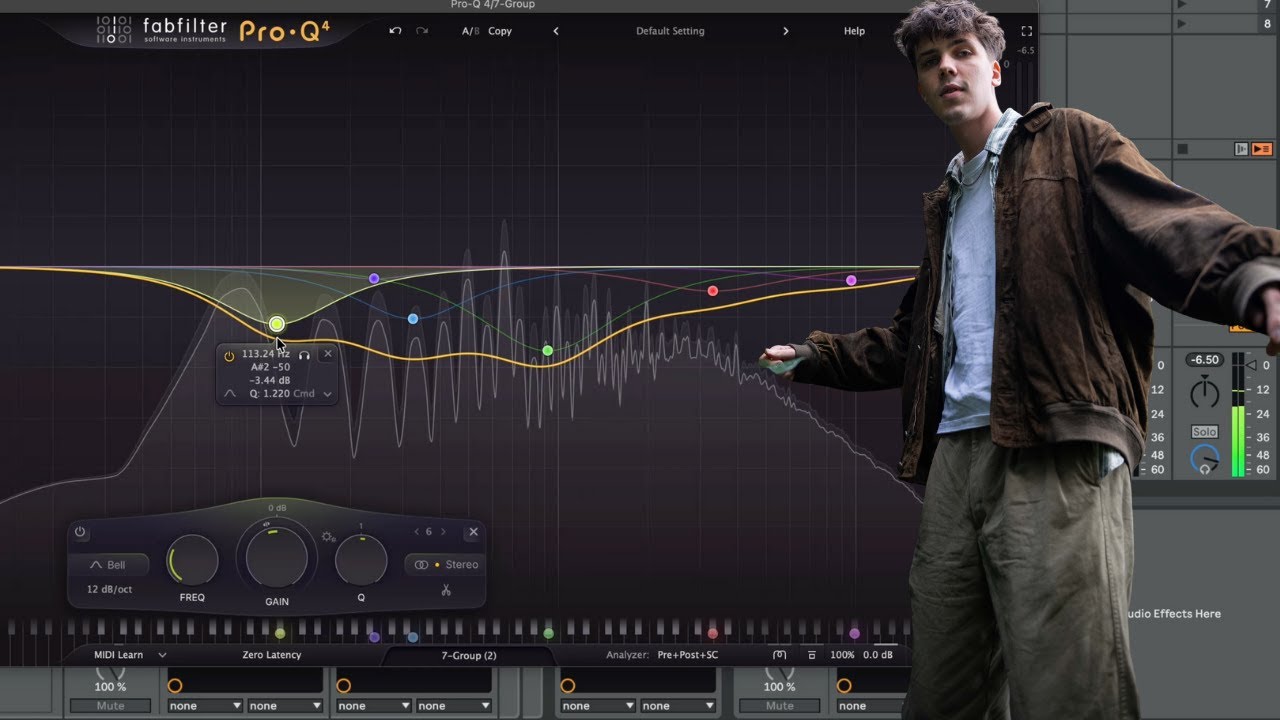Screen dimensions: 1280x720
Task: Click the Q knob
Action: [x=361, y=560]
